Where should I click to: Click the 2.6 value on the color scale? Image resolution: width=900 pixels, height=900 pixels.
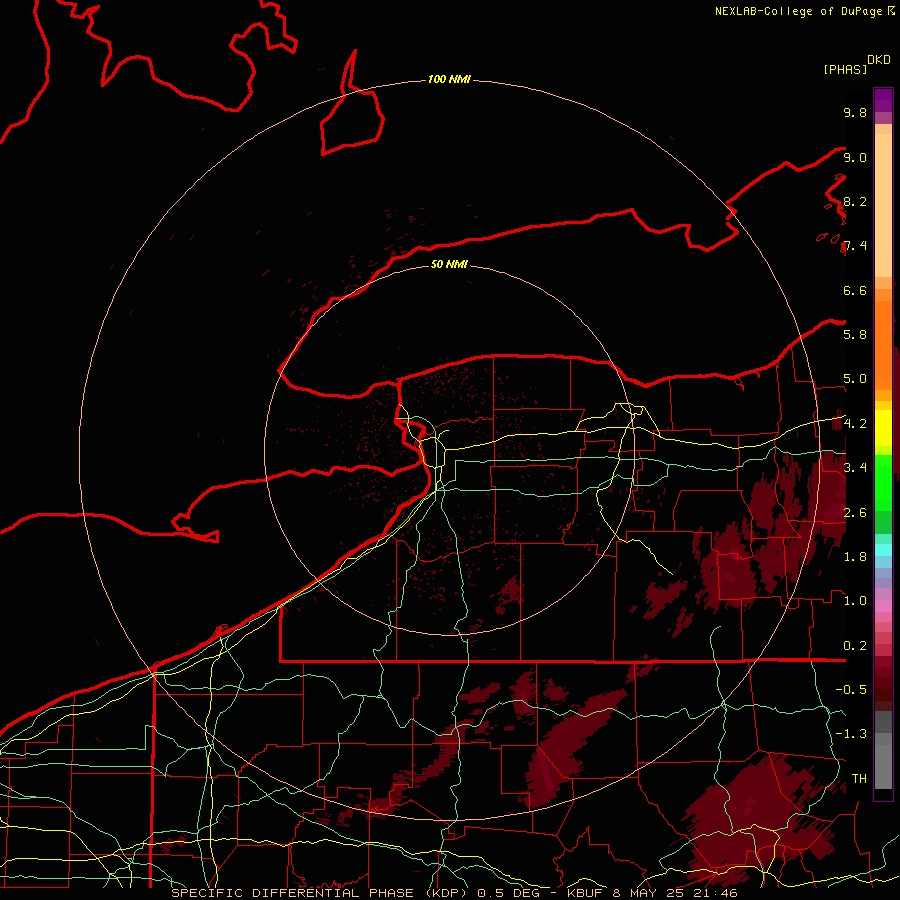click(855, 512)
